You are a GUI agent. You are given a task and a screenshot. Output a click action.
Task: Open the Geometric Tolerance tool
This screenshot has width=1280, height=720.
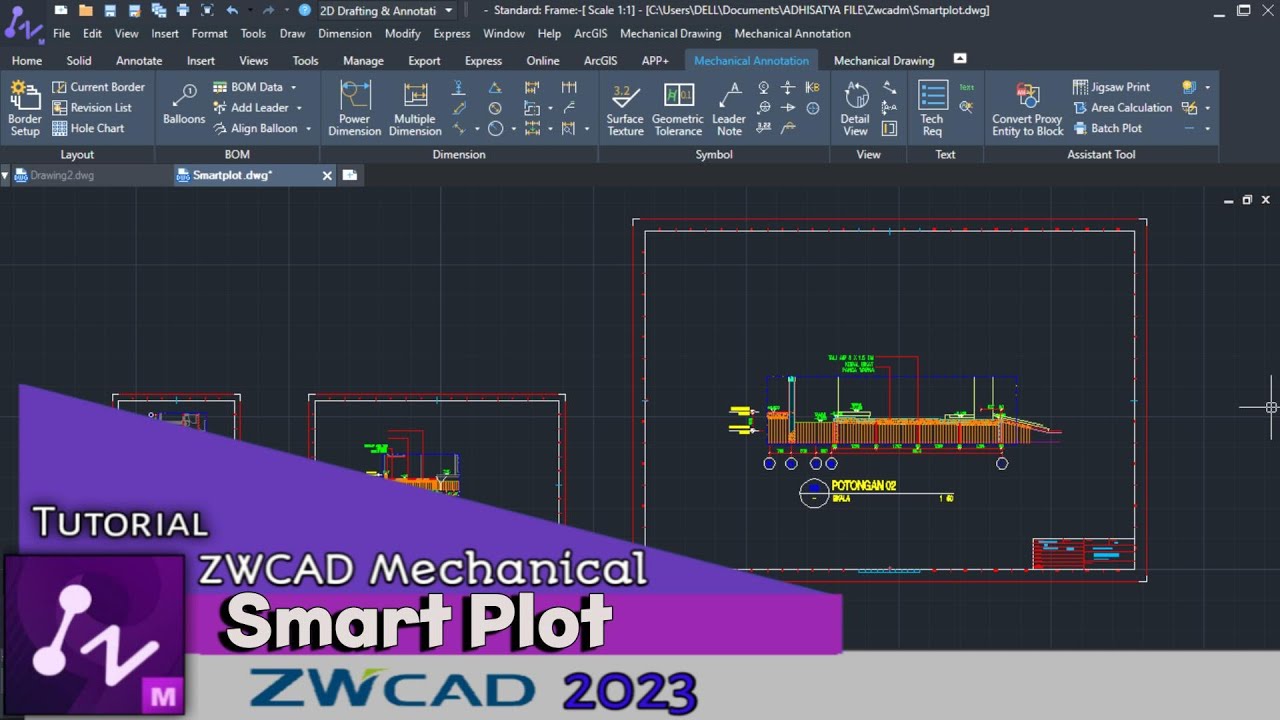[678, 109]
